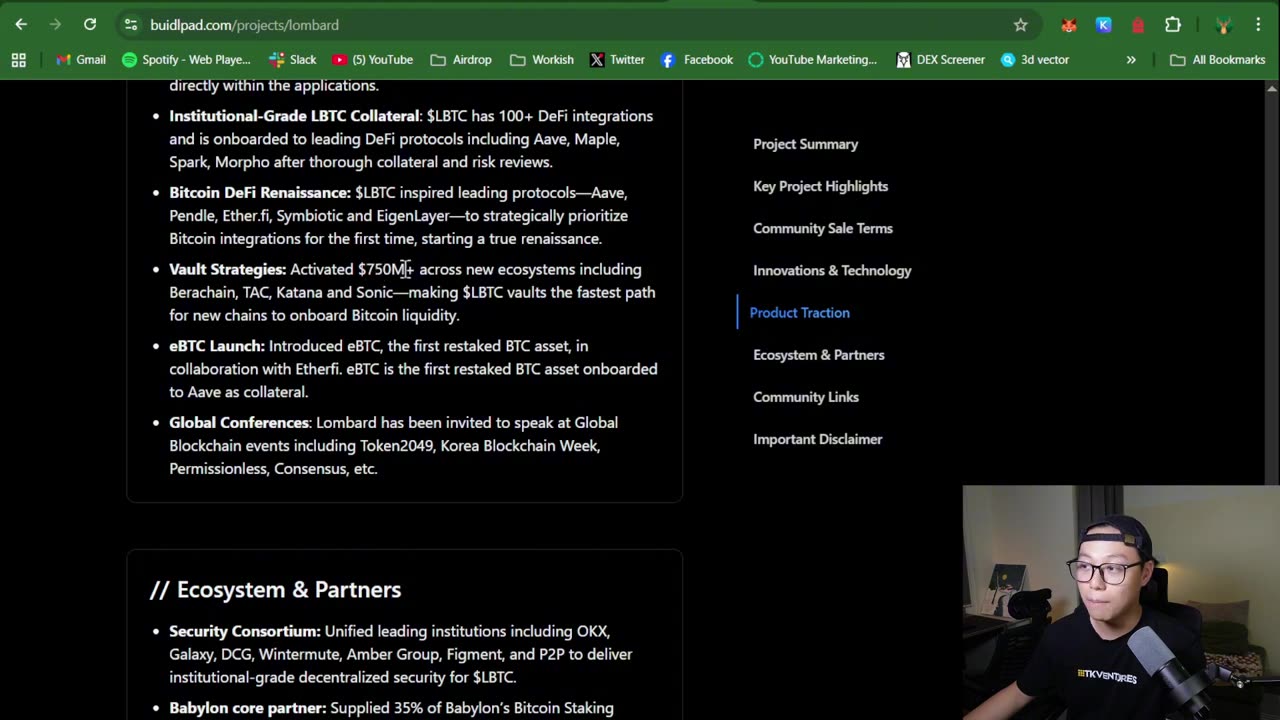
Task: Click the 'Security Consortium:' bold text
Action: click(245, 631)
